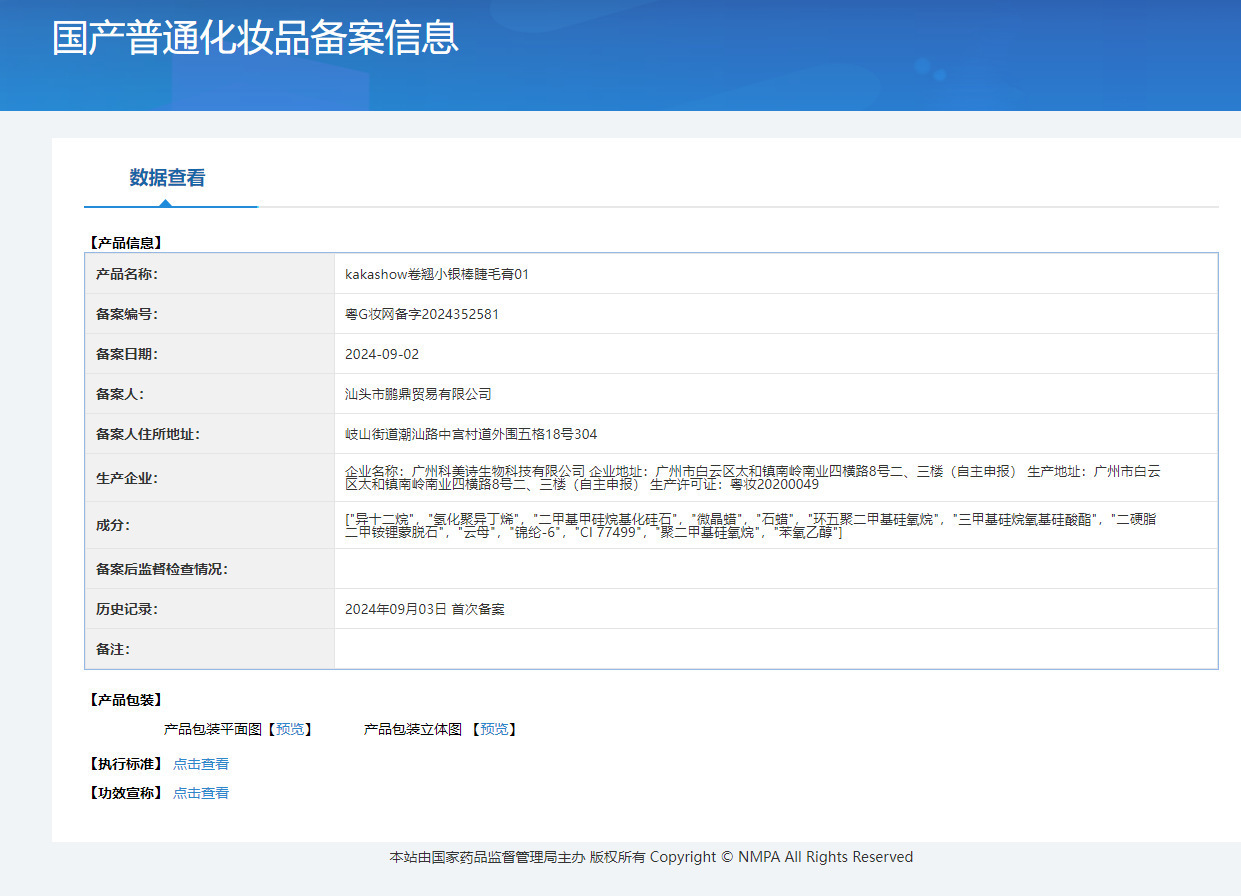The width and height of the screenshot is (1241, 896).
Task: Click the page title 国产普通化妆品备案信息
Action: pos(255,37)
